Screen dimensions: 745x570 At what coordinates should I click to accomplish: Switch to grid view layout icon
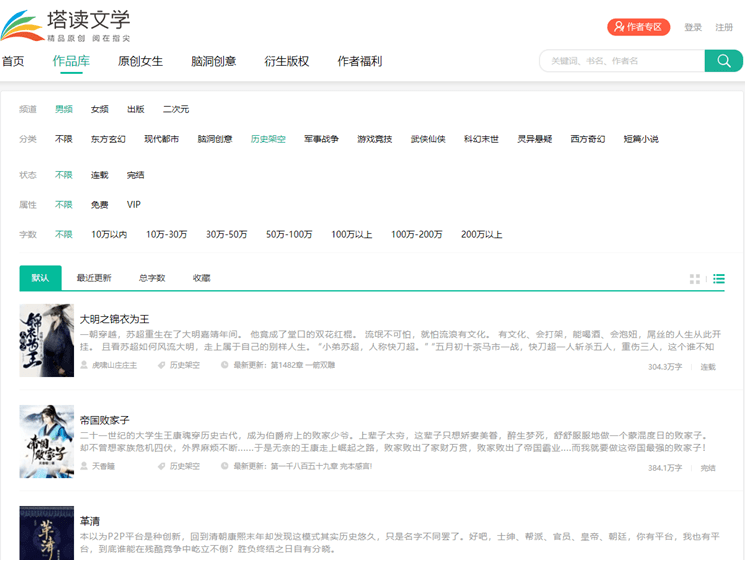tap(695, 279)
